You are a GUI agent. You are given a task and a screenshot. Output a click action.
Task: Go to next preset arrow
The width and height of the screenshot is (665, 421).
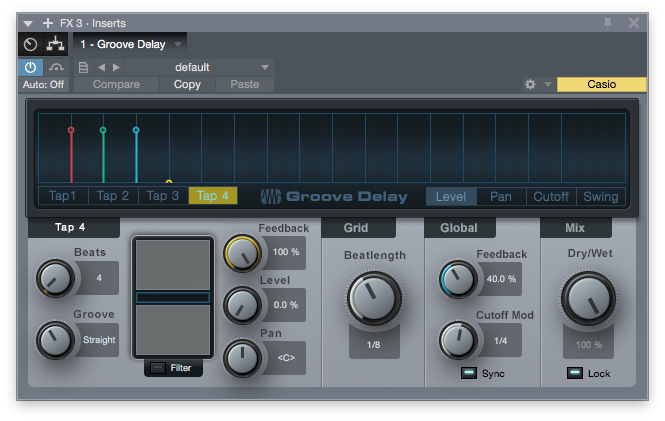[115, 67]
